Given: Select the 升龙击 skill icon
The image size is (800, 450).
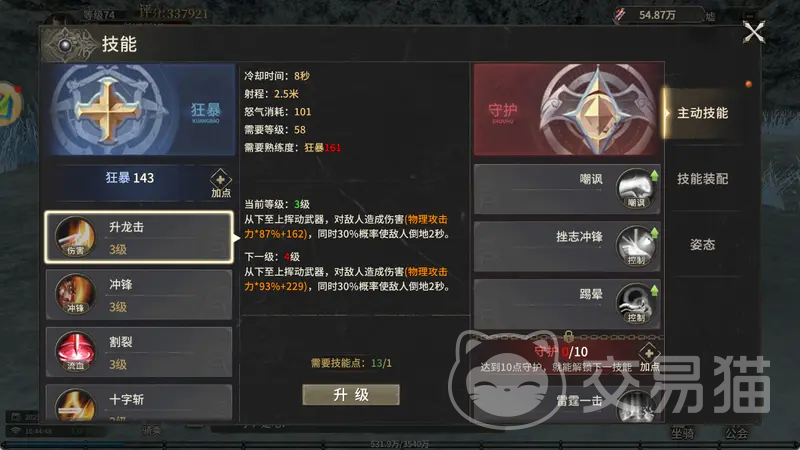Looking at the screenshot, I should pyautogui.click(x=76, y=237).
